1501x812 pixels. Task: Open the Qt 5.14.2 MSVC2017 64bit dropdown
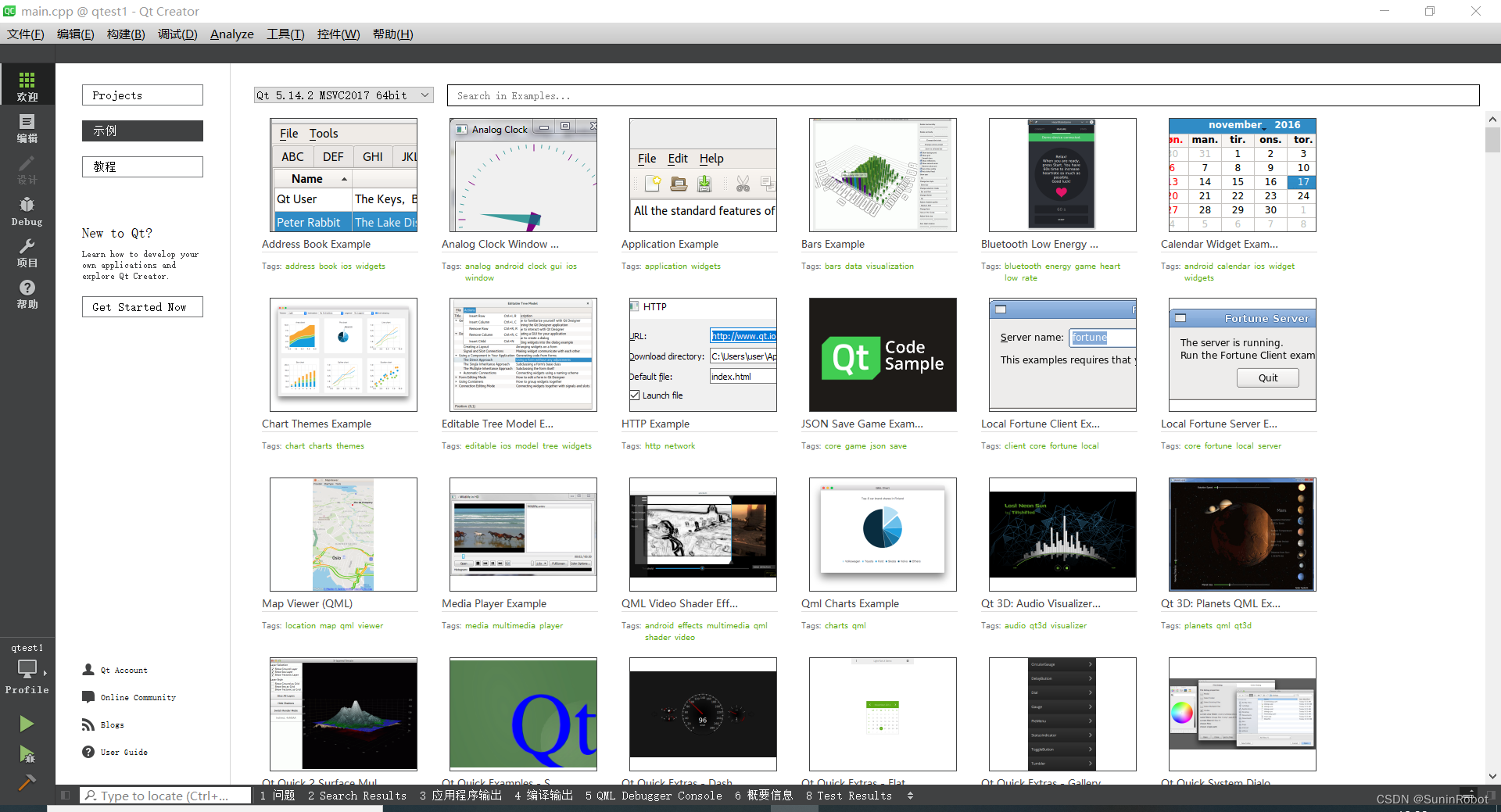tap(343, 95)
